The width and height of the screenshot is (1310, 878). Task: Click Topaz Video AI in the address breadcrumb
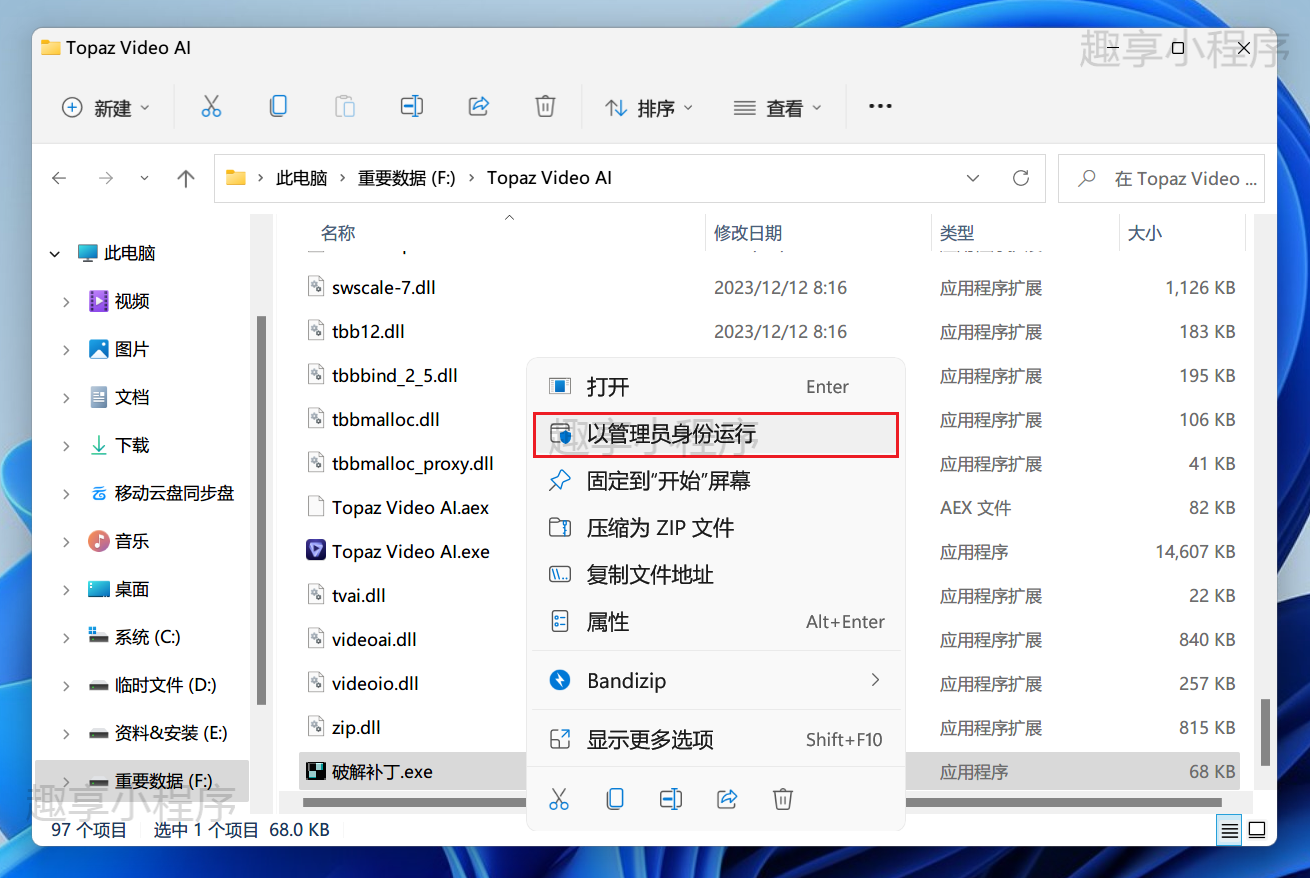click(549, 178)
